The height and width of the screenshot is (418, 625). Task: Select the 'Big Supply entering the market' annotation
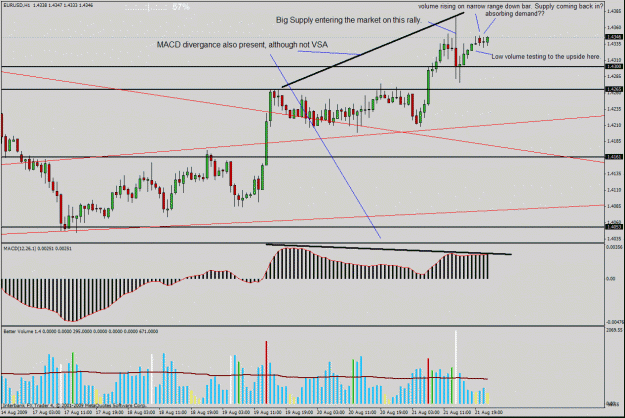pyautogui.click(x=349, y=20)
